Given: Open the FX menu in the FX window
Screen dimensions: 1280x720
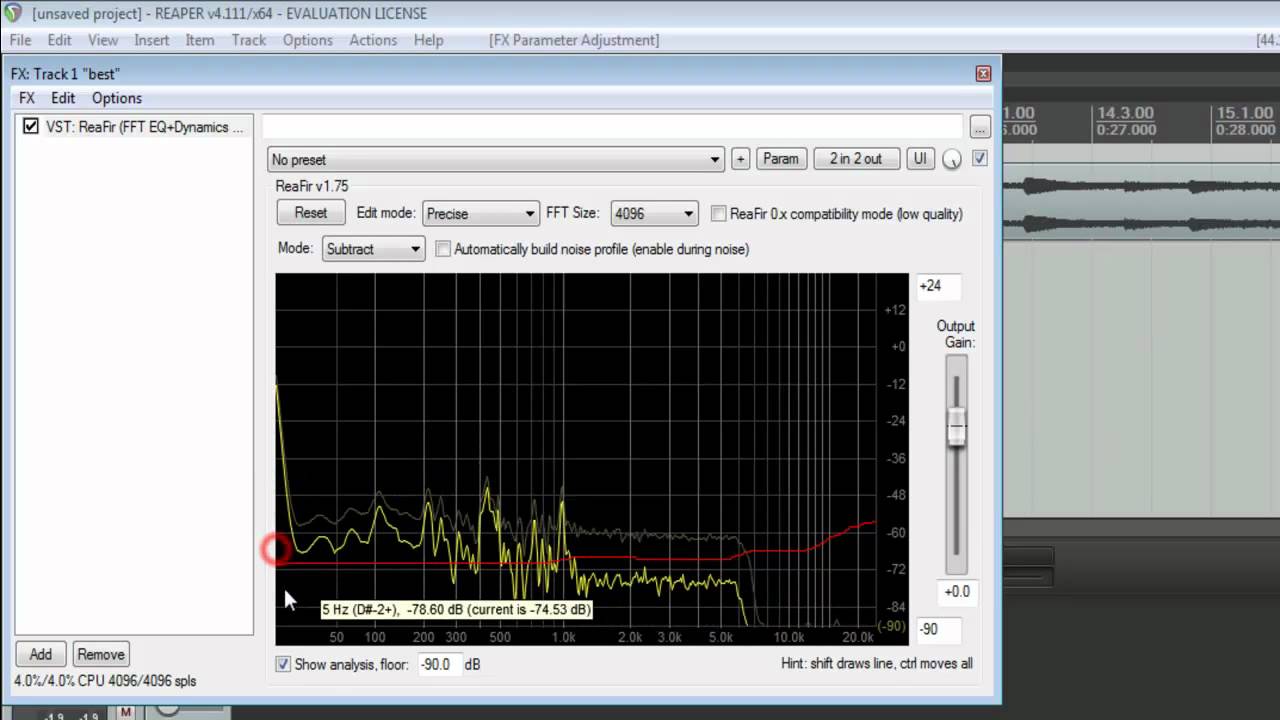Looking at the screenshot, I should [27, 98].
